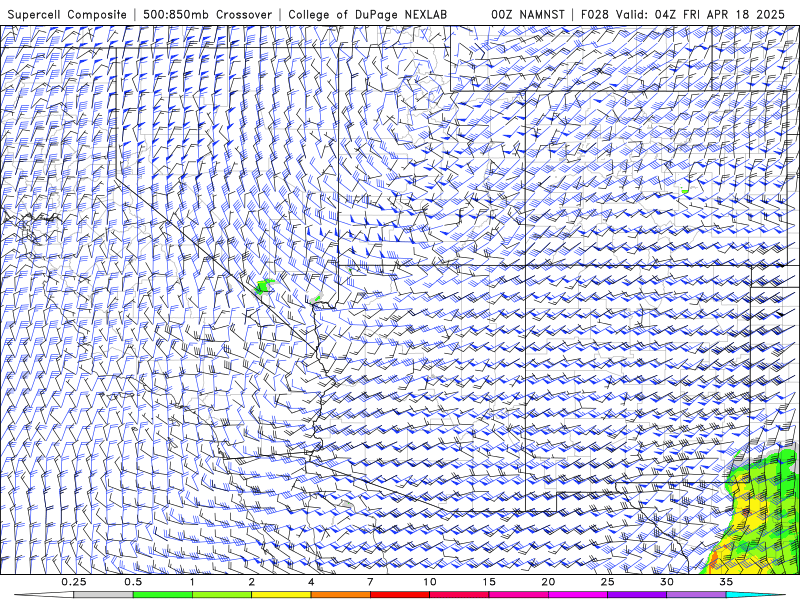Click the '500:850mb Crossover' header label
Image resolution: width=800 pixels, height=600 pixels.
point(207,14)
